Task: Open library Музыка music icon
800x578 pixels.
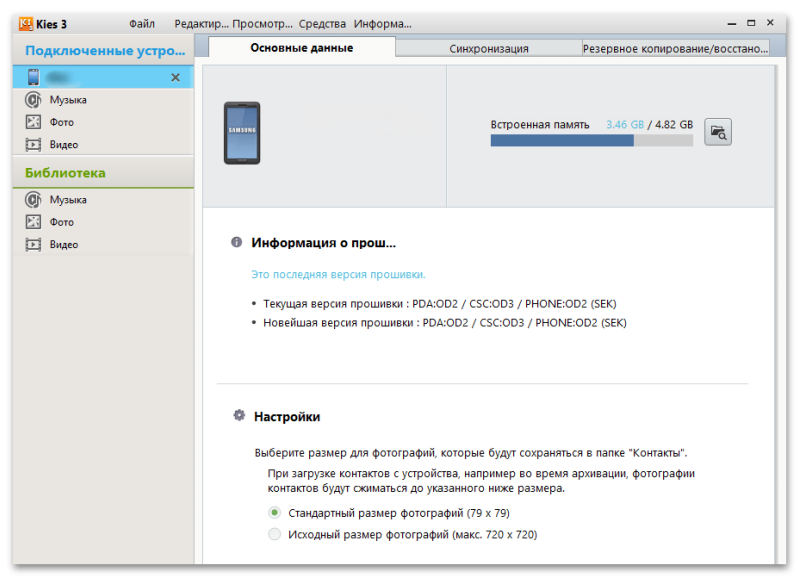Action: (x=33, y=199)
